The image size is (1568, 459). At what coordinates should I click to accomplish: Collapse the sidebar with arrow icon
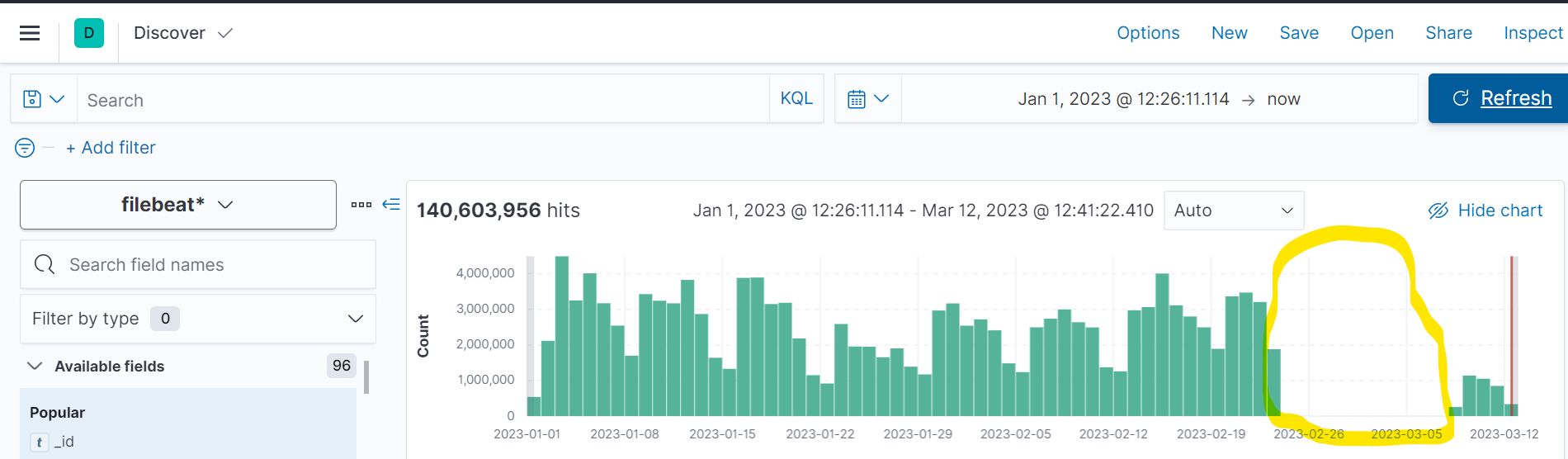(x=391, y=204)
